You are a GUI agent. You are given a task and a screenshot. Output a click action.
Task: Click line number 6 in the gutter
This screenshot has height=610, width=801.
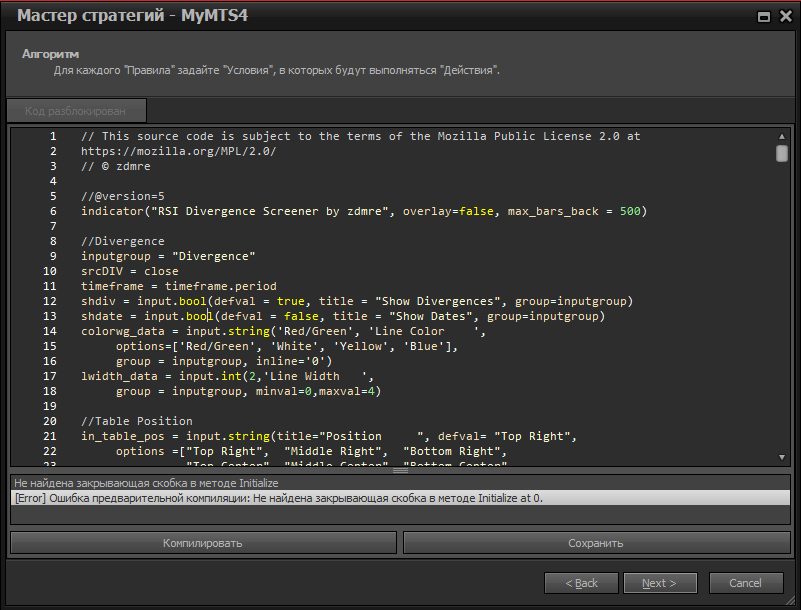[53, 211]
